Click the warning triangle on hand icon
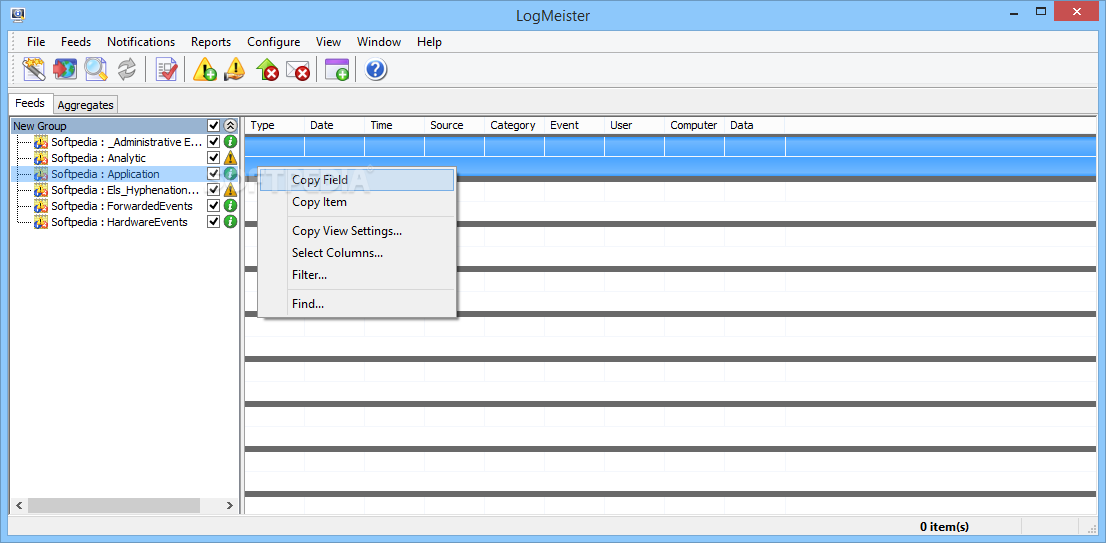This screenshot has height=543, width=1106. click(235, 69)
